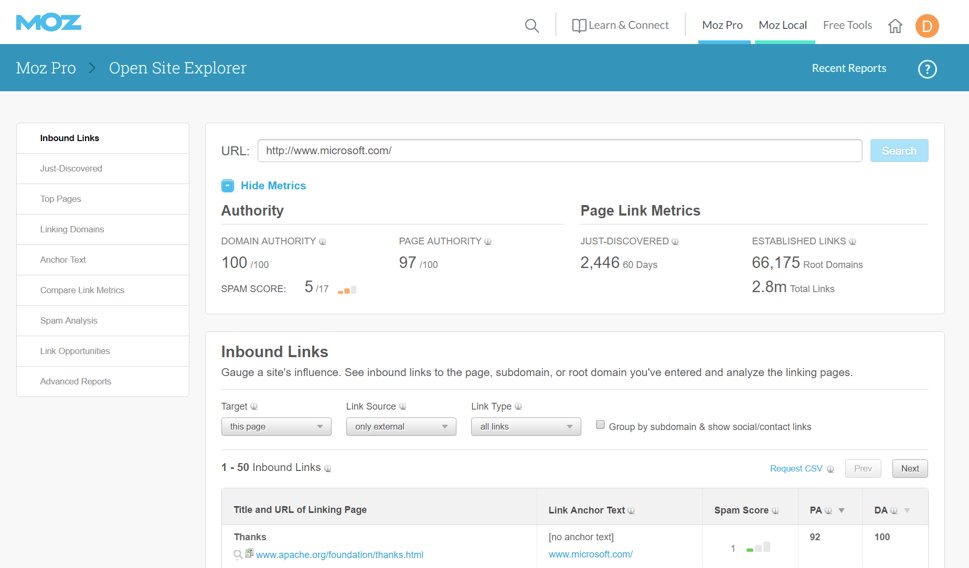Click spam score bar in Thanks row
969x568 pixels.
pos(758,547)
